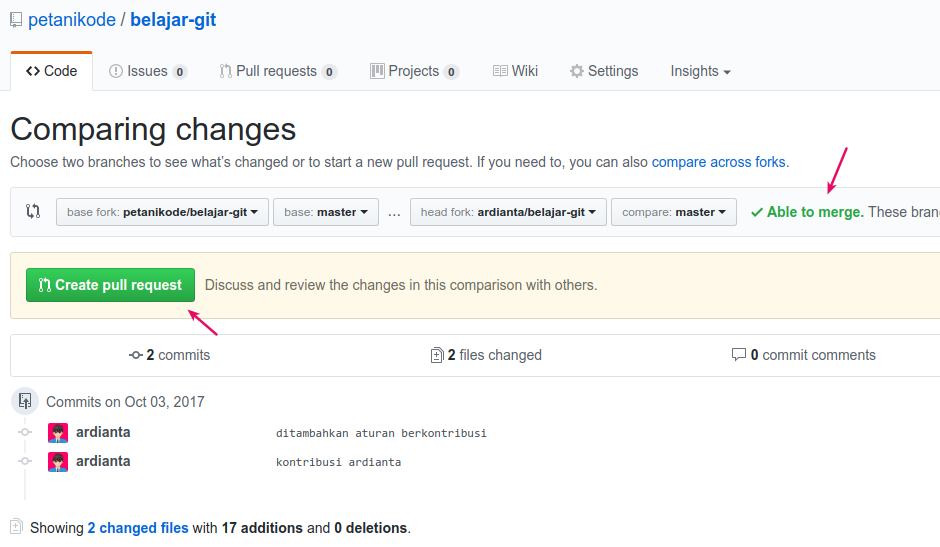Go to the Settings tab

(x=604, y=71)
